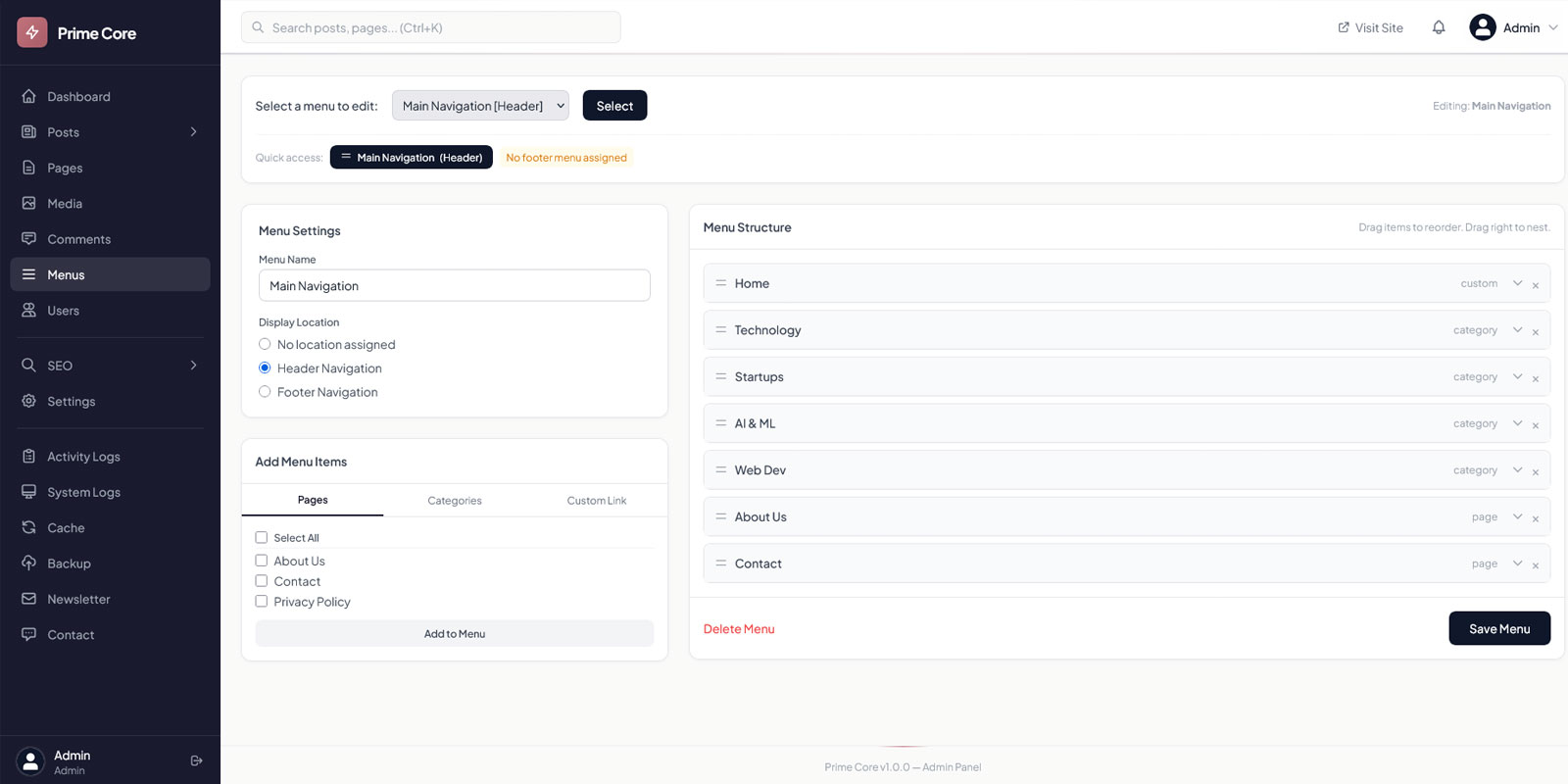The width and height of the screenshot is (1568, 784).
Task: Expand the Startups menu item chevron
Action: pos(1517,376)
